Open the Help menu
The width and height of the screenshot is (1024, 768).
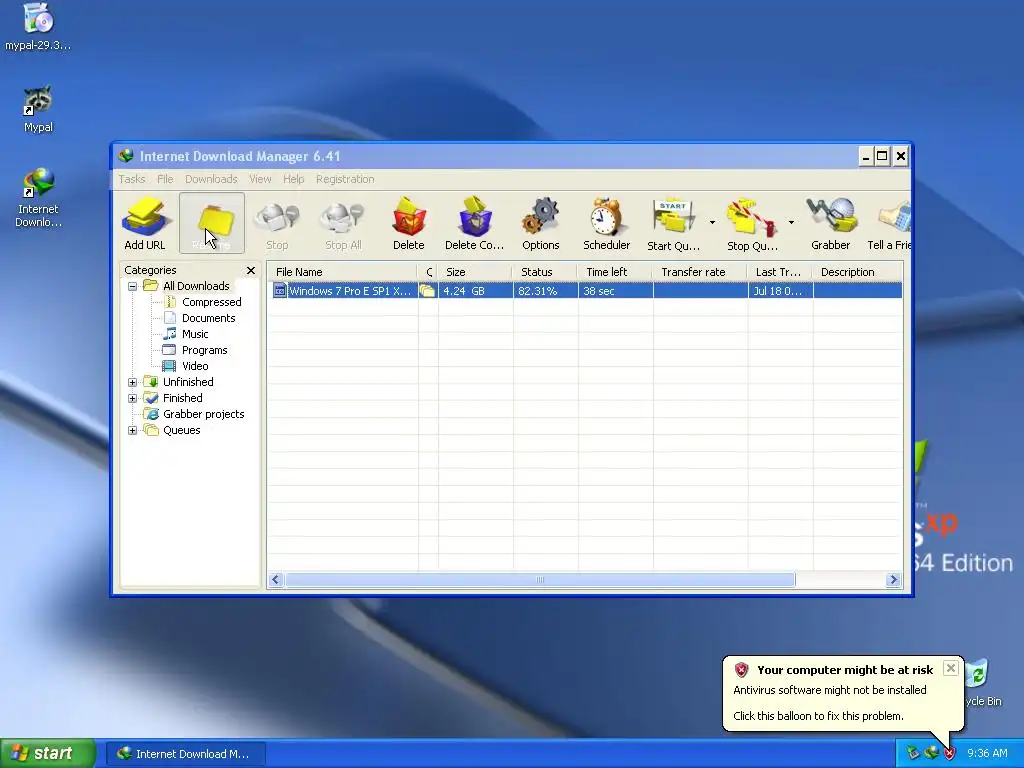click(x=293, y=179)
